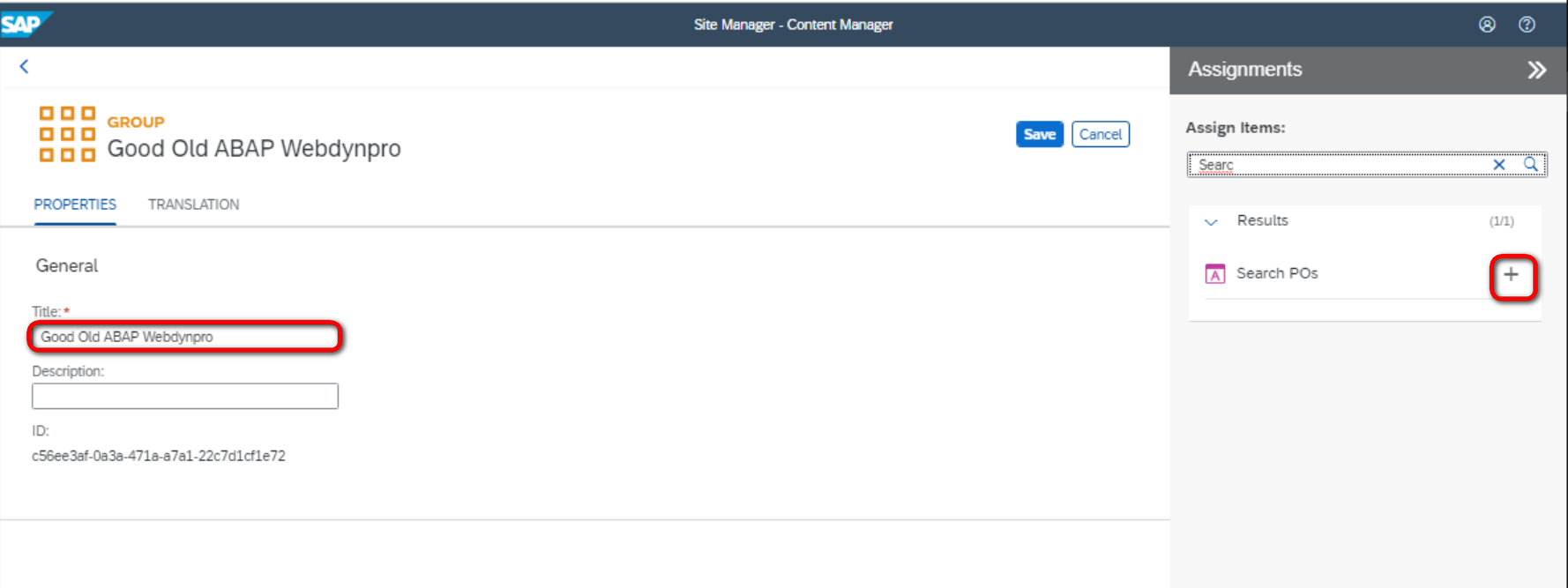Click the Search POs app icon

[1214, 274]
